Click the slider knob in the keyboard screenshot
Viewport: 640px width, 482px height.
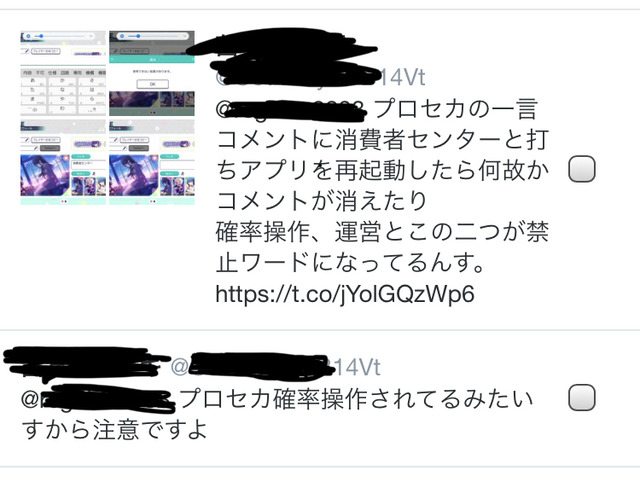click(x=41, y=36)
